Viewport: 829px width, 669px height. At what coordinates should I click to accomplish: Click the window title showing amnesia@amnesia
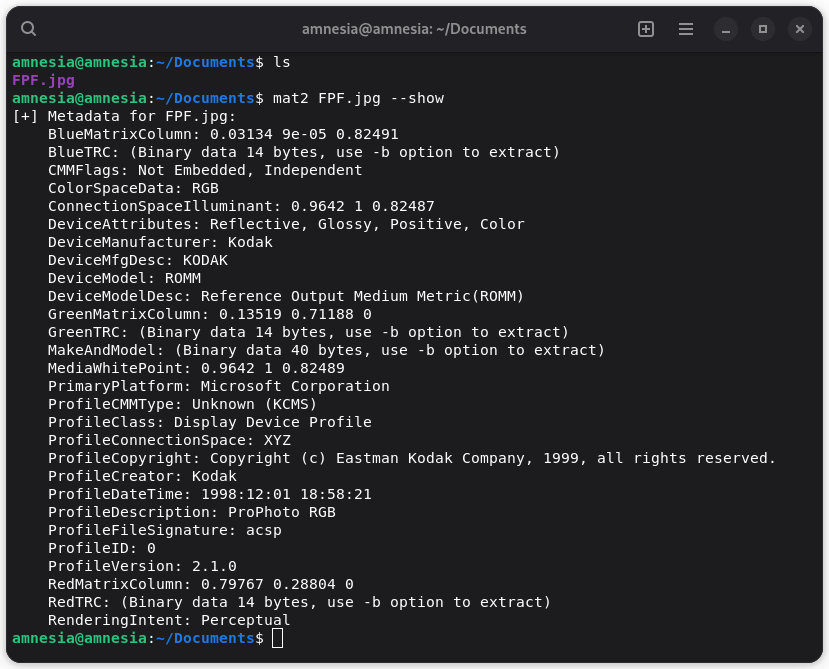[414, 29]
